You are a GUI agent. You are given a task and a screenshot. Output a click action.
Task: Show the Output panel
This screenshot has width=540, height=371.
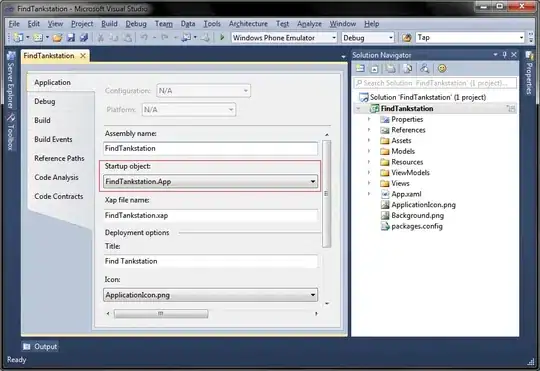click(x=40, y=347)
